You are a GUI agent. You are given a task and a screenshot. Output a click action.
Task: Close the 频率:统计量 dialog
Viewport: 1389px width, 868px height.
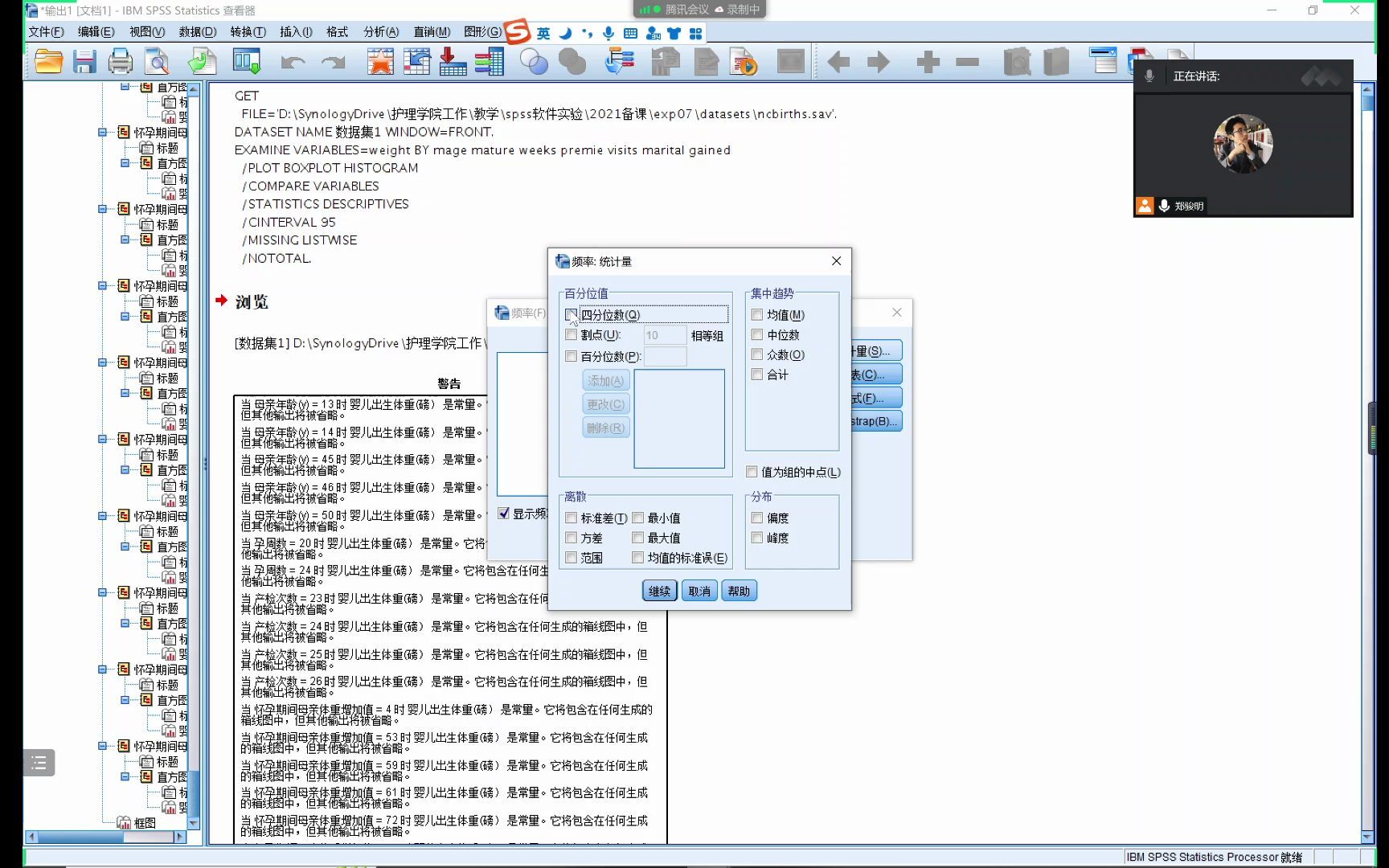tap(836, 261)
